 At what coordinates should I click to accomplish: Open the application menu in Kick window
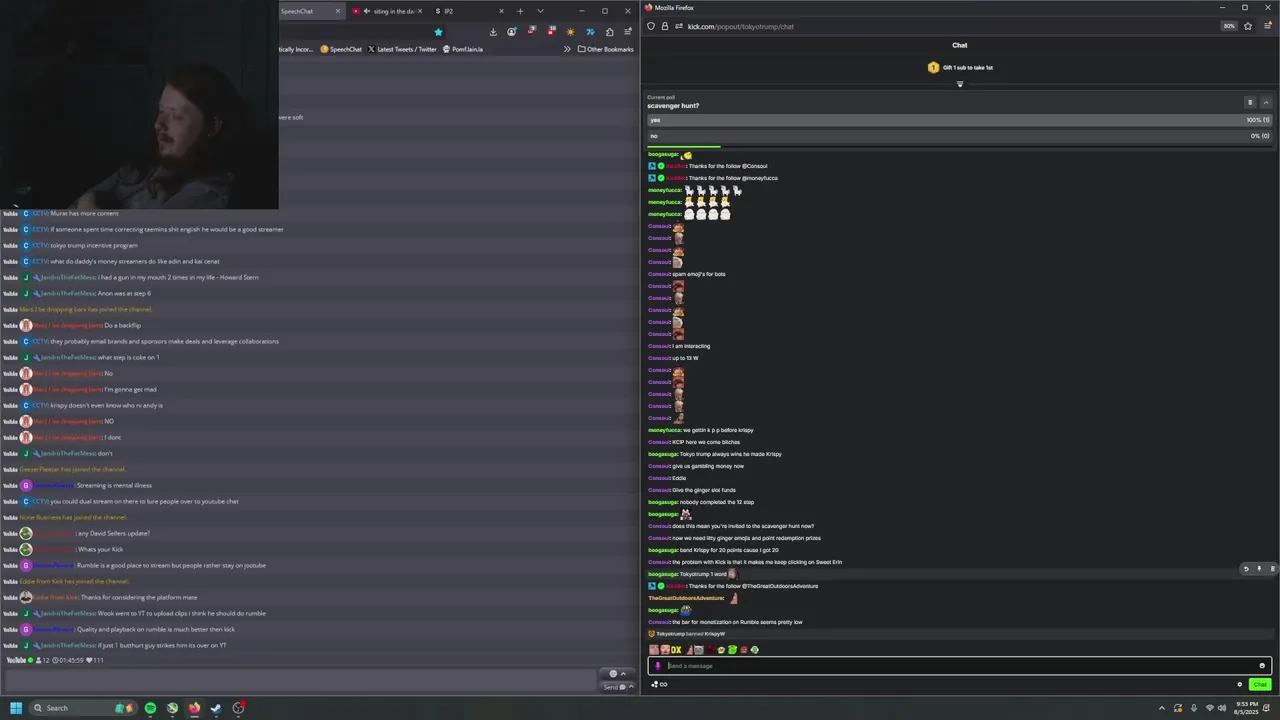pyautogui.click(x=1267, y=26)
